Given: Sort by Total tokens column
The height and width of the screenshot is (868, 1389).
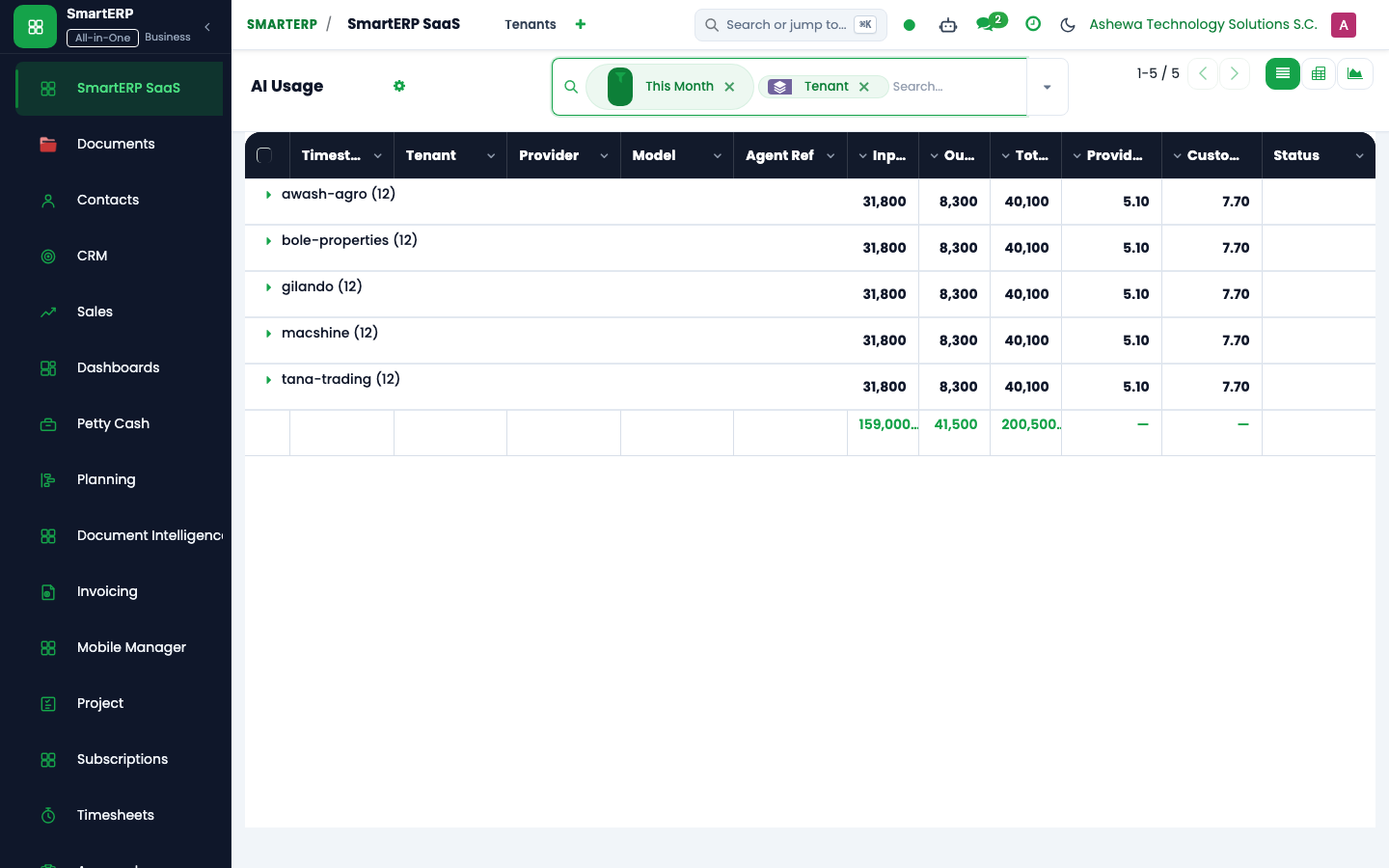Looking at the screenshot, I should click(x=1025, y=155).
